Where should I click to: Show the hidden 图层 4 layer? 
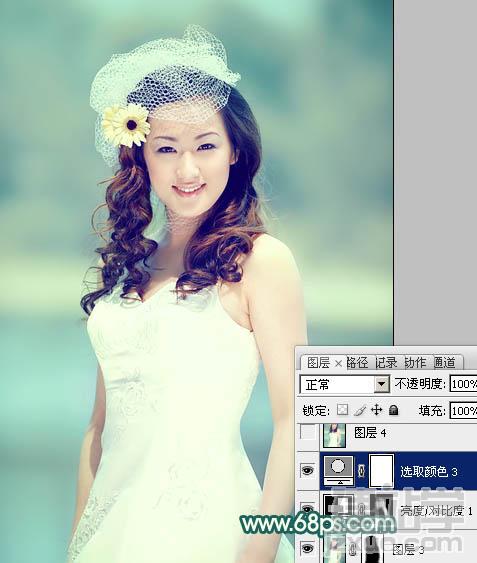[308, 432]
